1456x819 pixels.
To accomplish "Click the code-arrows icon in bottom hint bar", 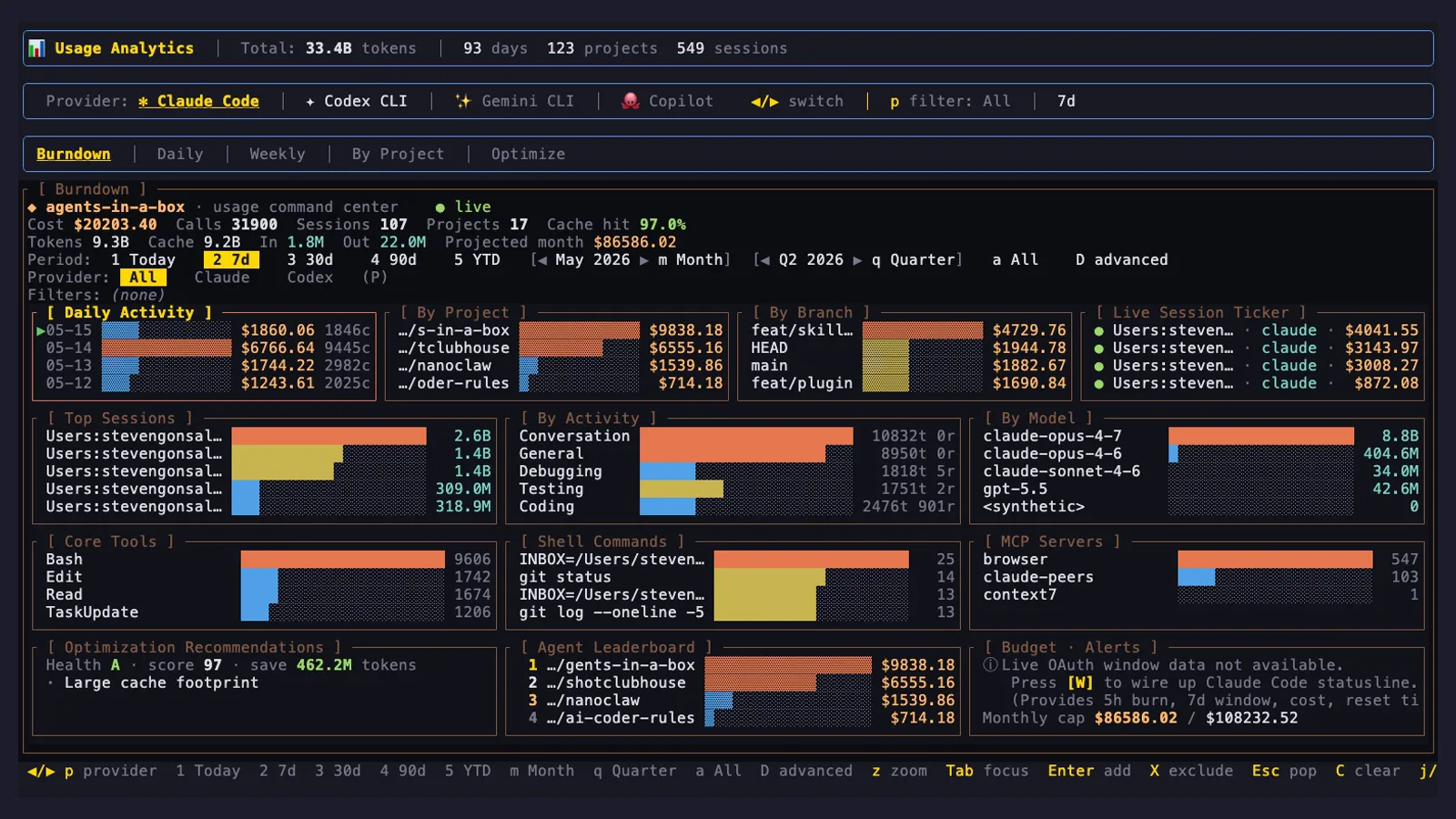I will click(x=41, y=771).
